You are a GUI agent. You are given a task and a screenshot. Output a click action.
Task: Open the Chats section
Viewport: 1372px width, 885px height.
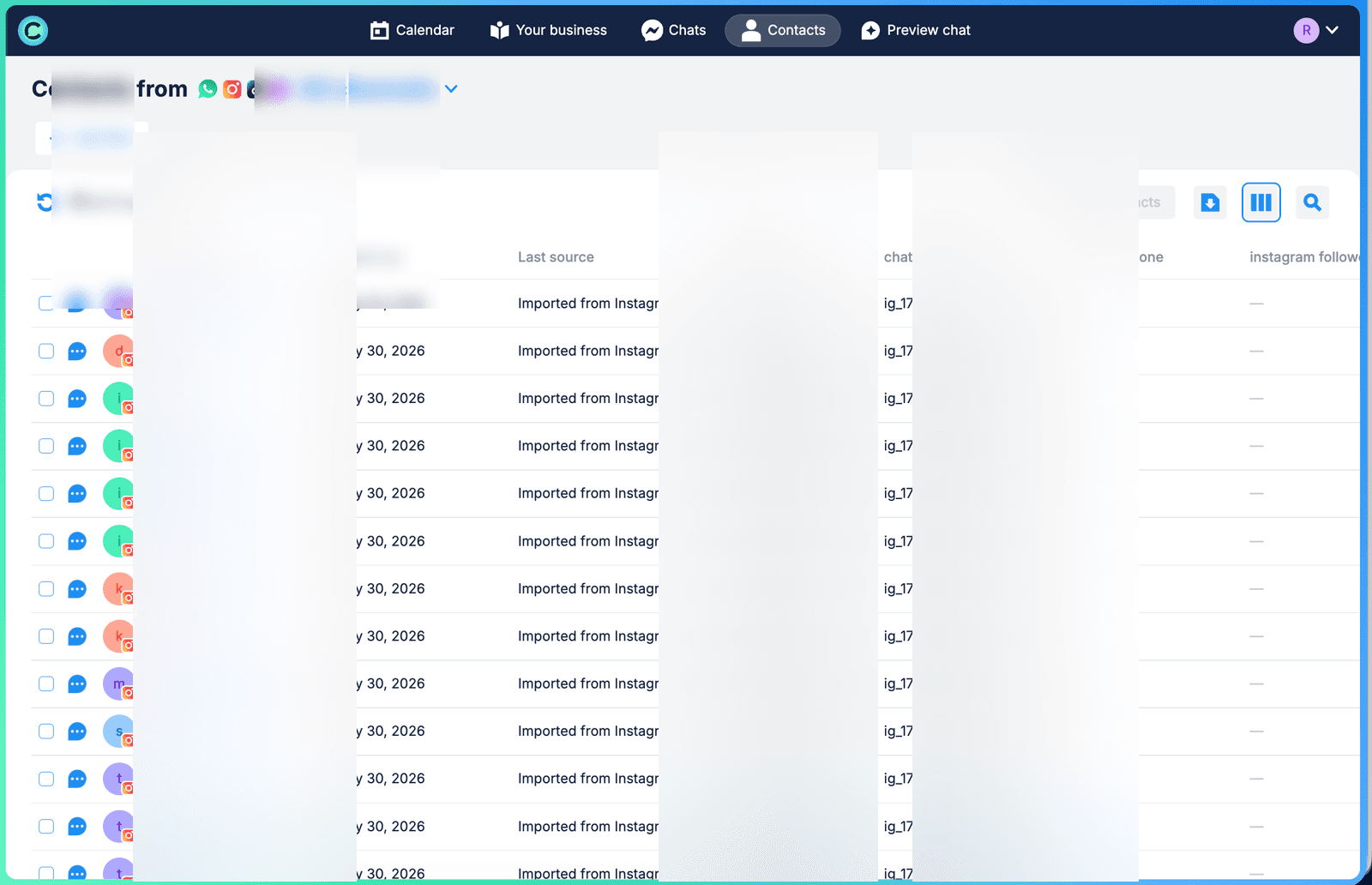[674, 31]
